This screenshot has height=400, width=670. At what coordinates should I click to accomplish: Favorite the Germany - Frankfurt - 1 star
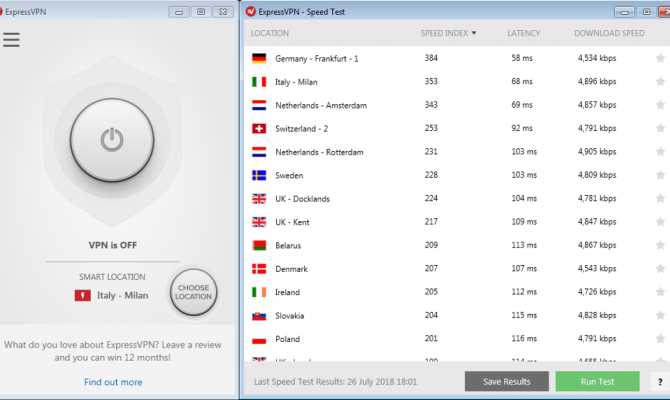coord(660,58)
